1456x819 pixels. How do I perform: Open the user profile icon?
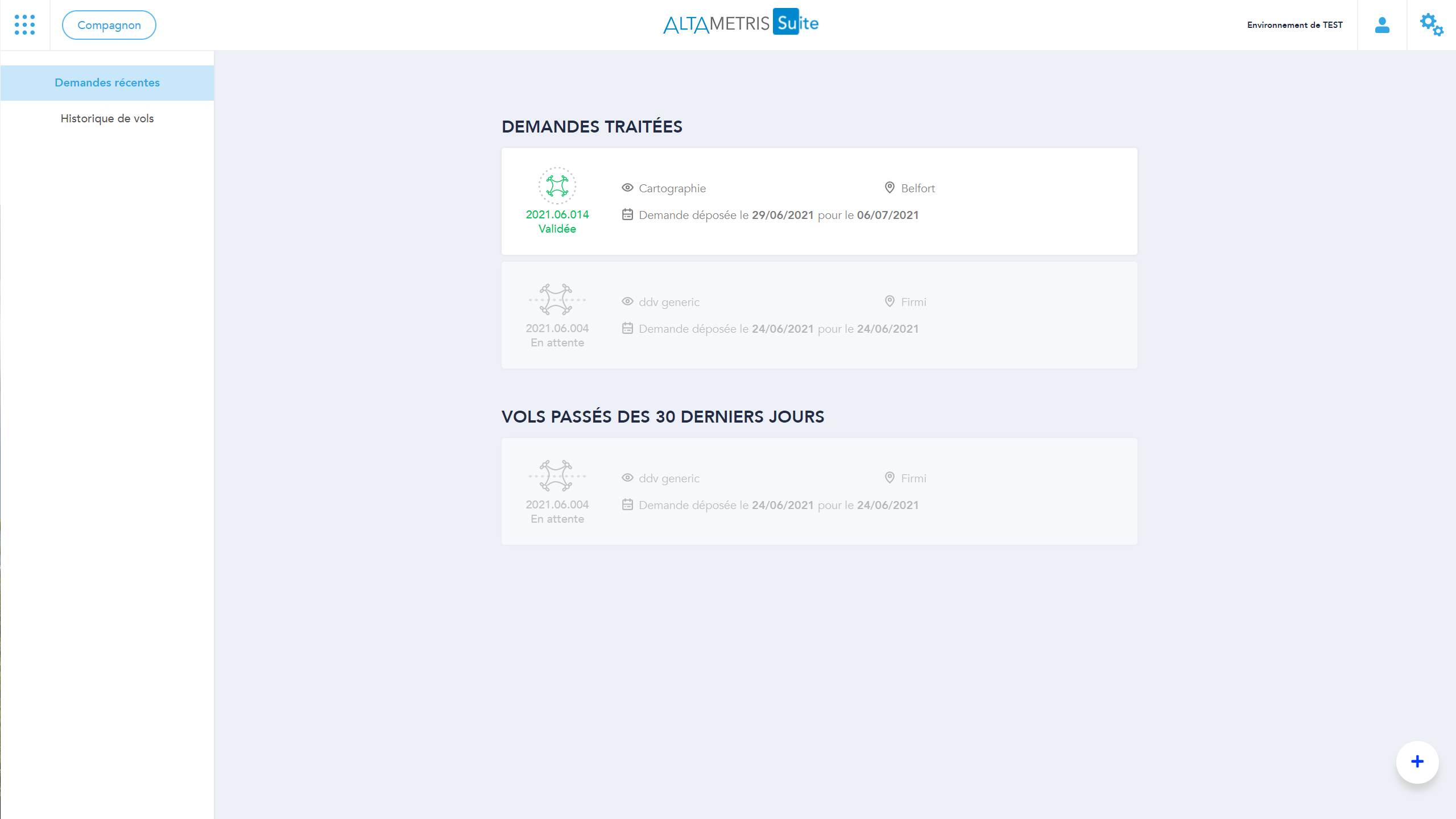pyautogui.click(x=1382, y=25)
